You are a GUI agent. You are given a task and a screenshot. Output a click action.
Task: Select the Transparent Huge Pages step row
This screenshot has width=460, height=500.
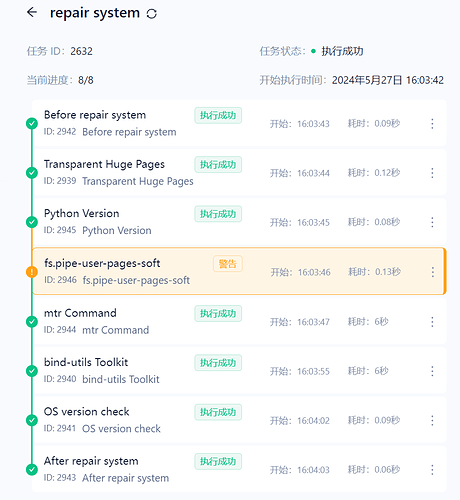pyautogui.click(x=239, y=173)
